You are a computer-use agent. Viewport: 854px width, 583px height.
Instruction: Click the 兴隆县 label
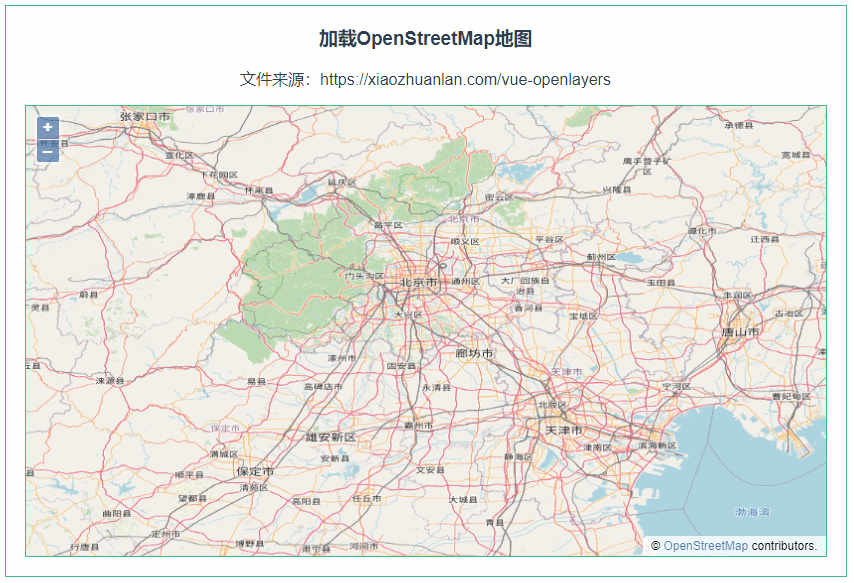pyautogui.click(x=617, y=189)
